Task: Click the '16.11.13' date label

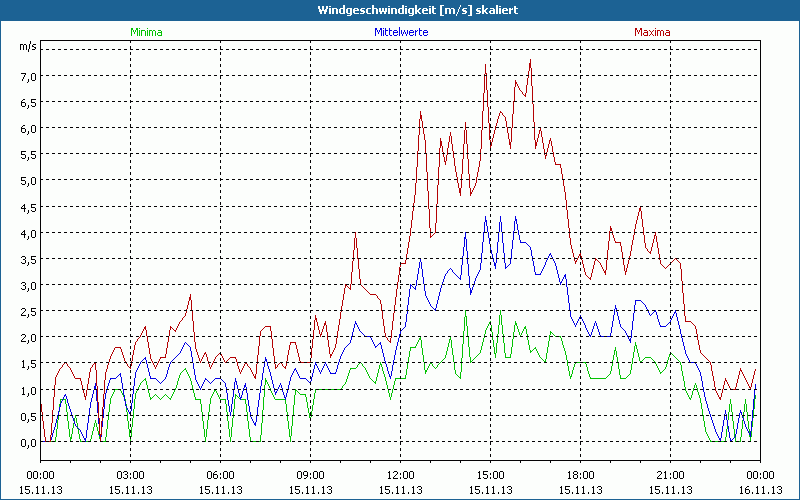Action: 760,490
